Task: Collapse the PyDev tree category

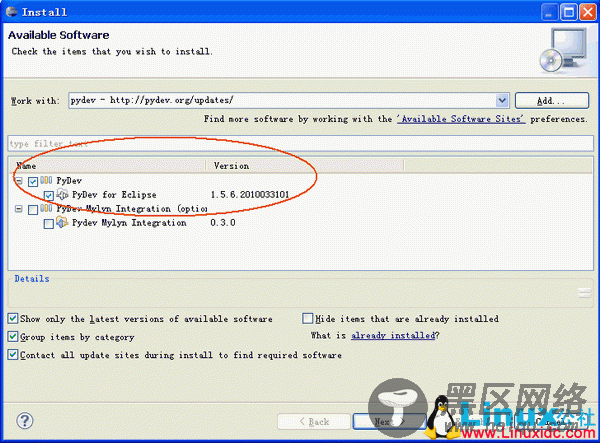Action: coord(18,181)
